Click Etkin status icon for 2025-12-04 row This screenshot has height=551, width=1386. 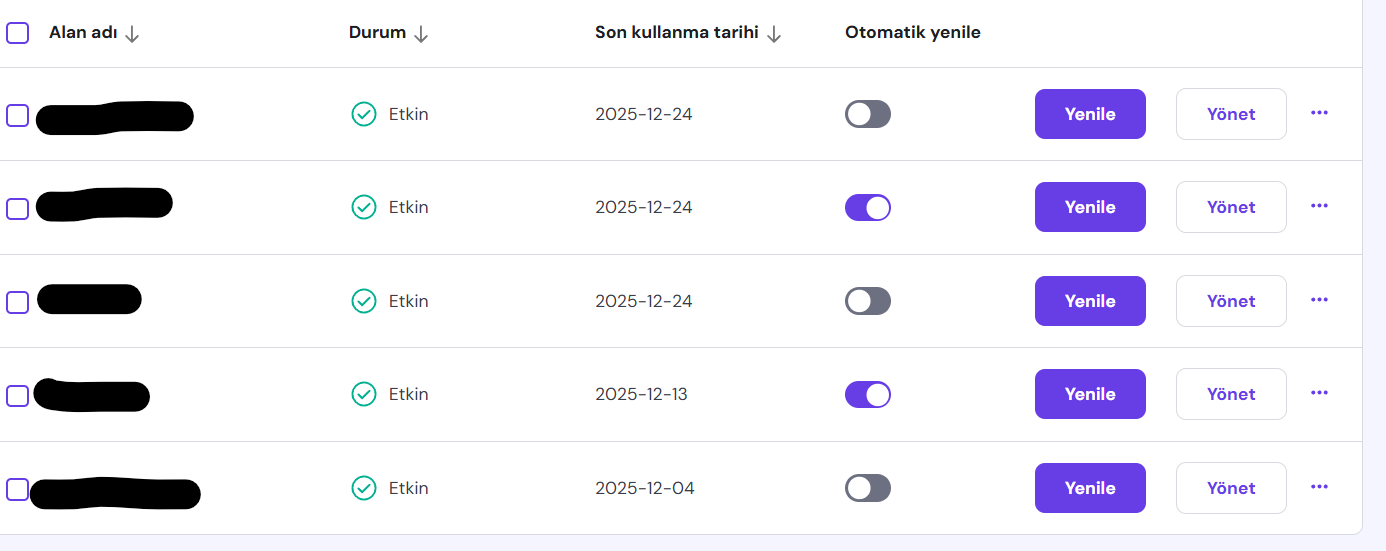[364, 488]
